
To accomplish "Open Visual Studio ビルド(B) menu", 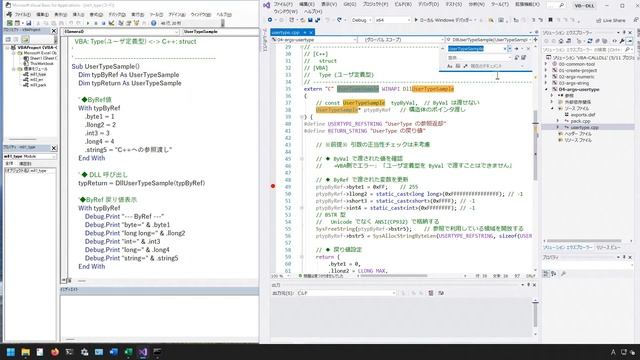I will coord(402,4).
